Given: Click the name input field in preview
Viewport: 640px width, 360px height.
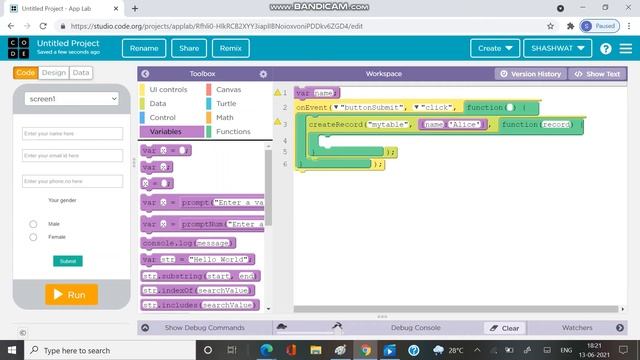Looking at the screenshot, I should (72, 133).
